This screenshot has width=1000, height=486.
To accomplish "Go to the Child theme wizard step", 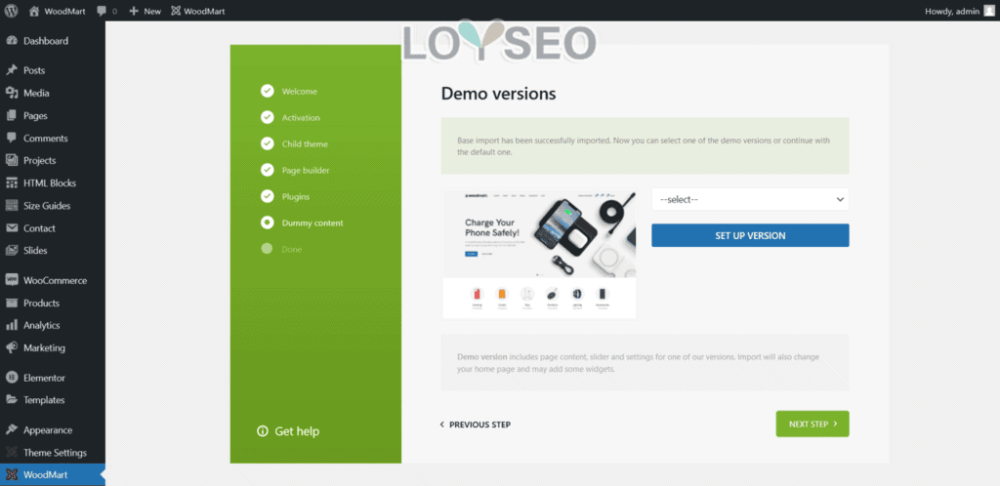I will tap(305, 144).
